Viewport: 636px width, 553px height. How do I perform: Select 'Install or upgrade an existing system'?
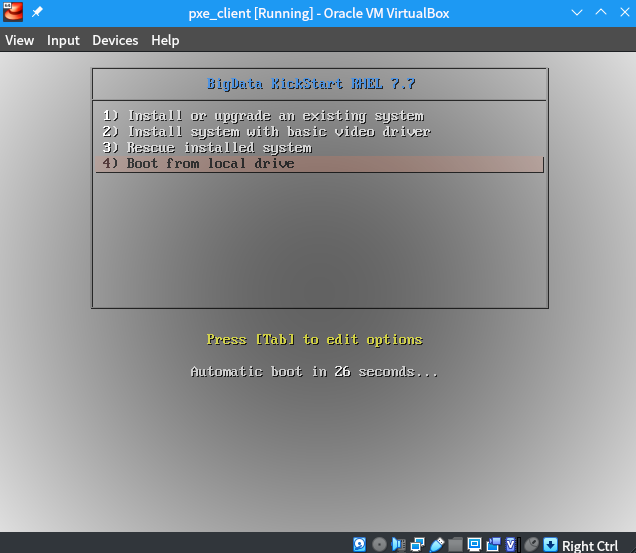[x=320, y=116]
